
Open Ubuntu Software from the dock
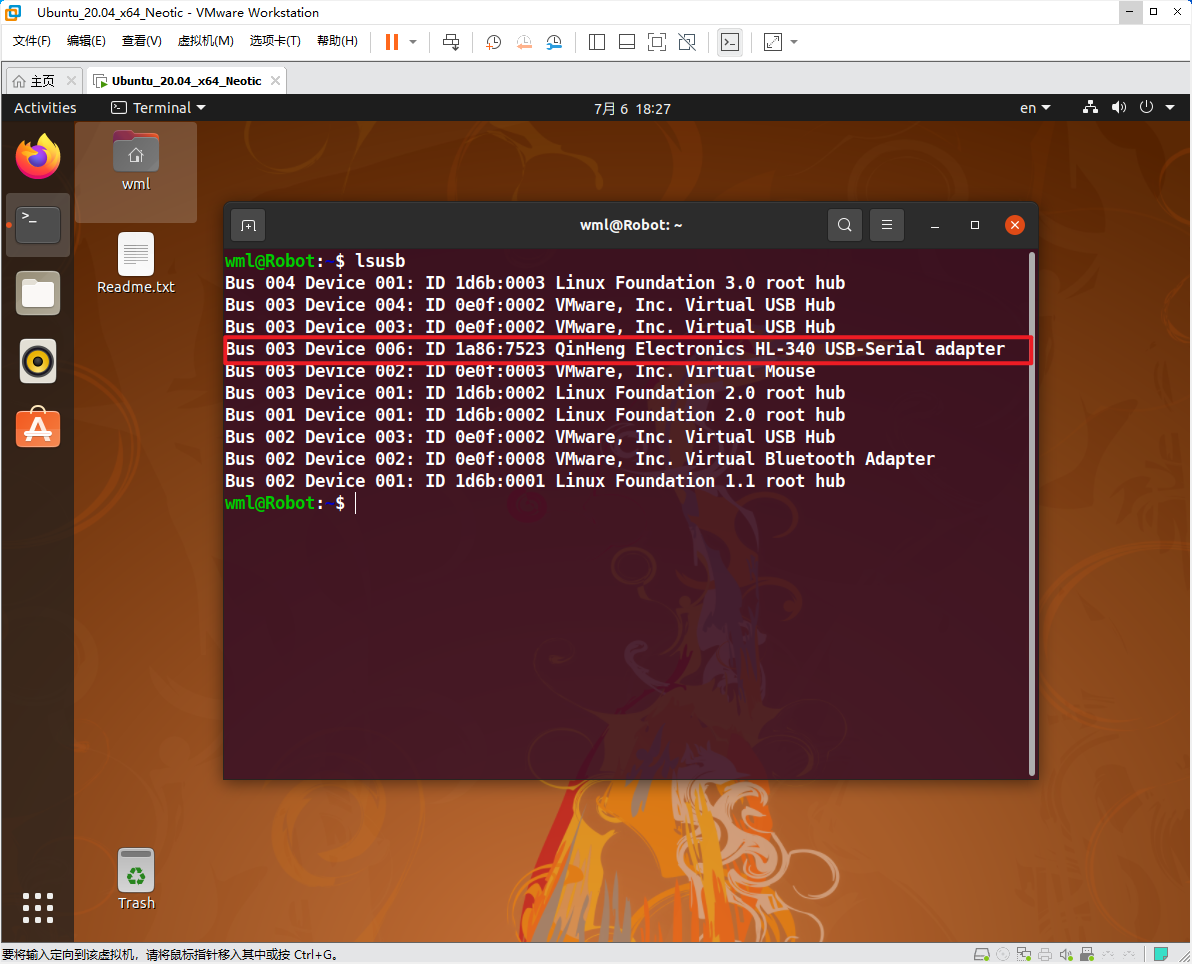pyautogui.click(x=38, y=429)
